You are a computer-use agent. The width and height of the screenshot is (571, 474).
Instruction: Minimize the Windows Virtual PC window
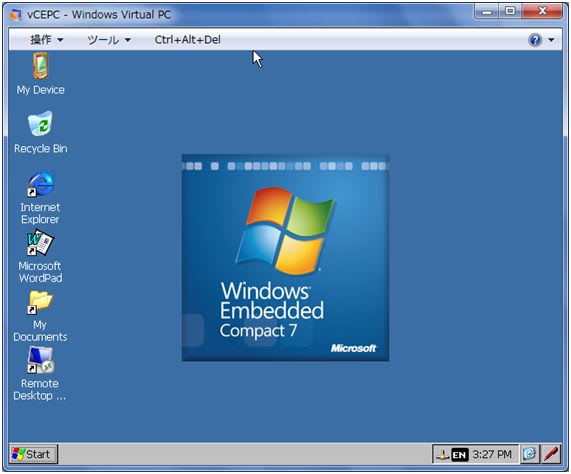[x=487, y=12]
